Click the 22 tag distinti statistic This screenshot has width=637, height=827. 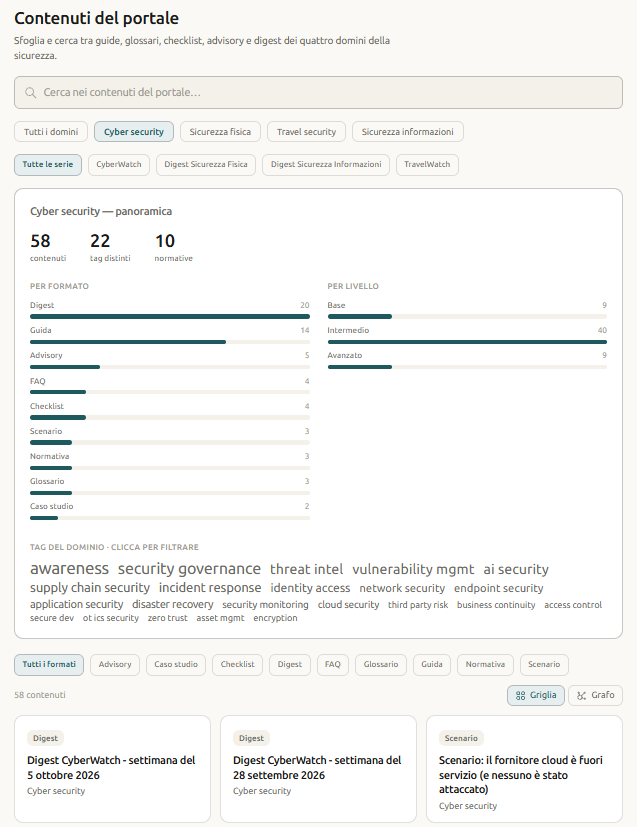point(110,247)
